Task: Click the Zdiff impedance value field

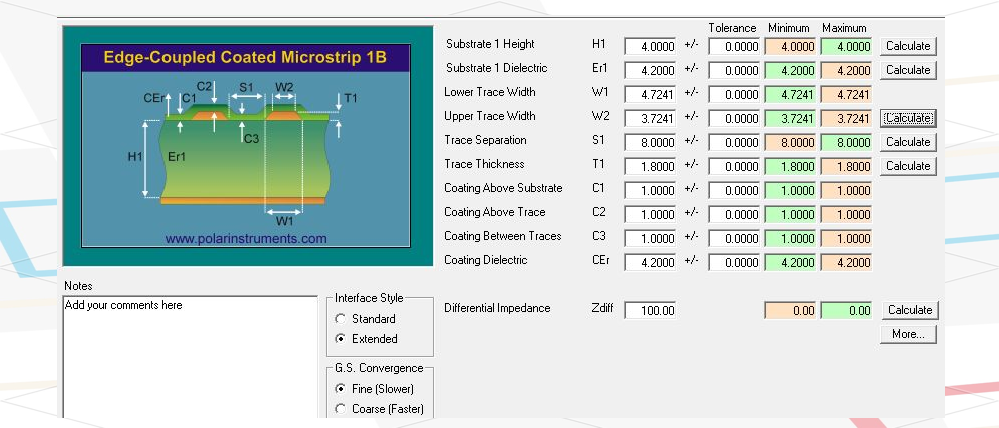Action: (x=650, y=311)
